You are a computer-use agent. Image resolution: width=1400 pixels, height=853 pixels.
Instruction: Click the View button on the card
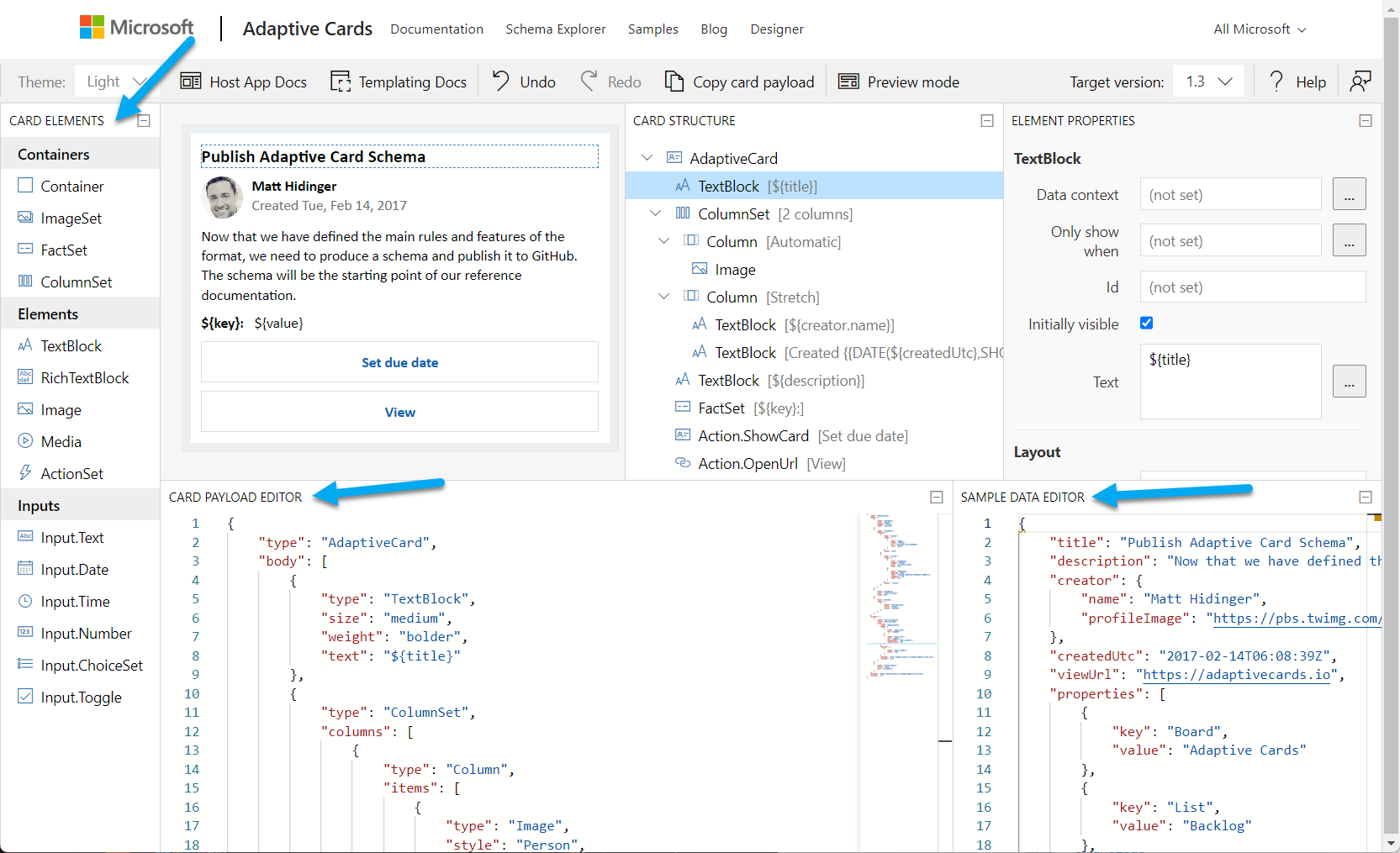pos(399,412)
